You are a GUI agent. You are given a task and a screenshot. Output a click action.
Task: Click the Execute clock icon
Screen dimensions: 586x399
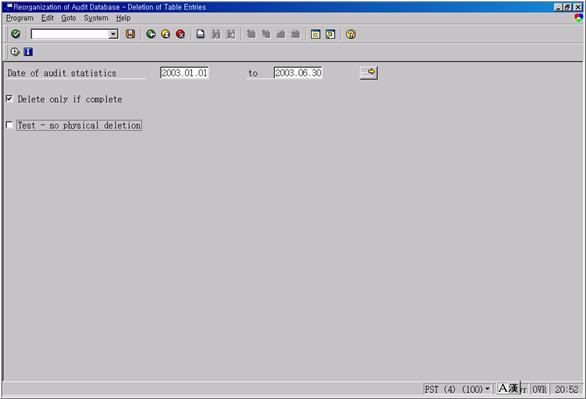15,52
